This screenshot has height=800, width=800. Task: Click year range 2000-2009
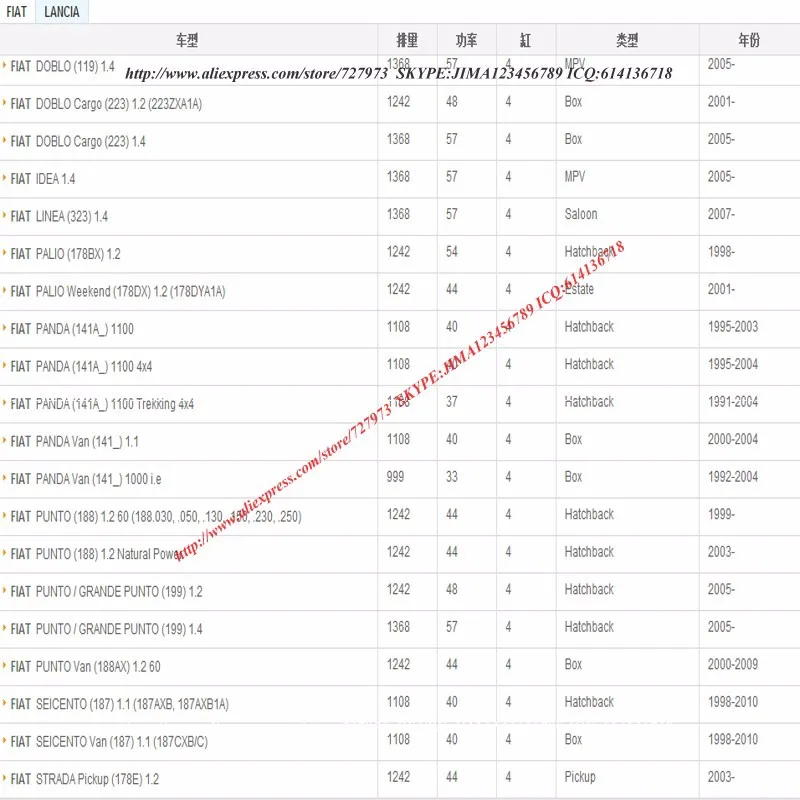coord(733,664)
